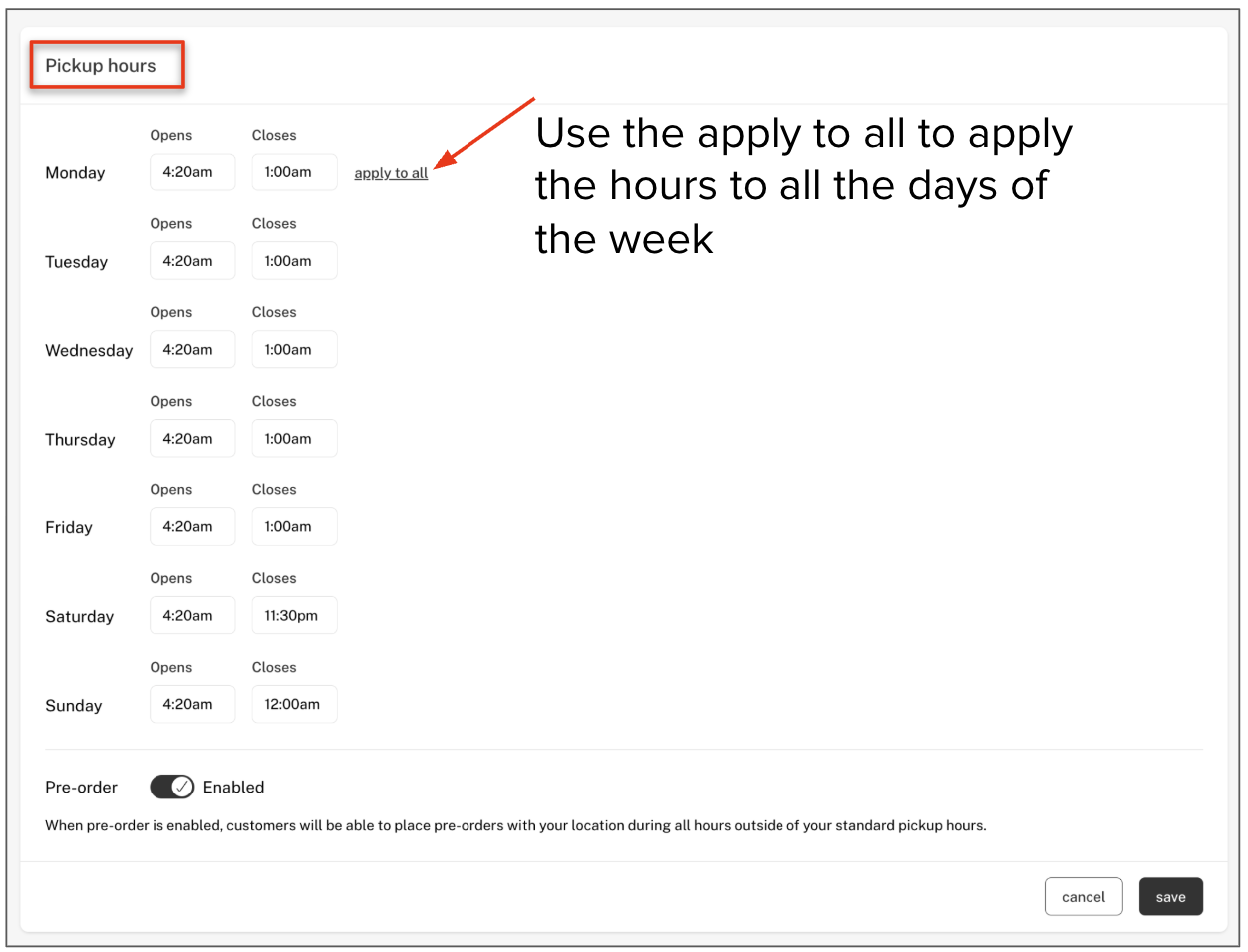Click the Tuesday row label

[x=76, y=262]
